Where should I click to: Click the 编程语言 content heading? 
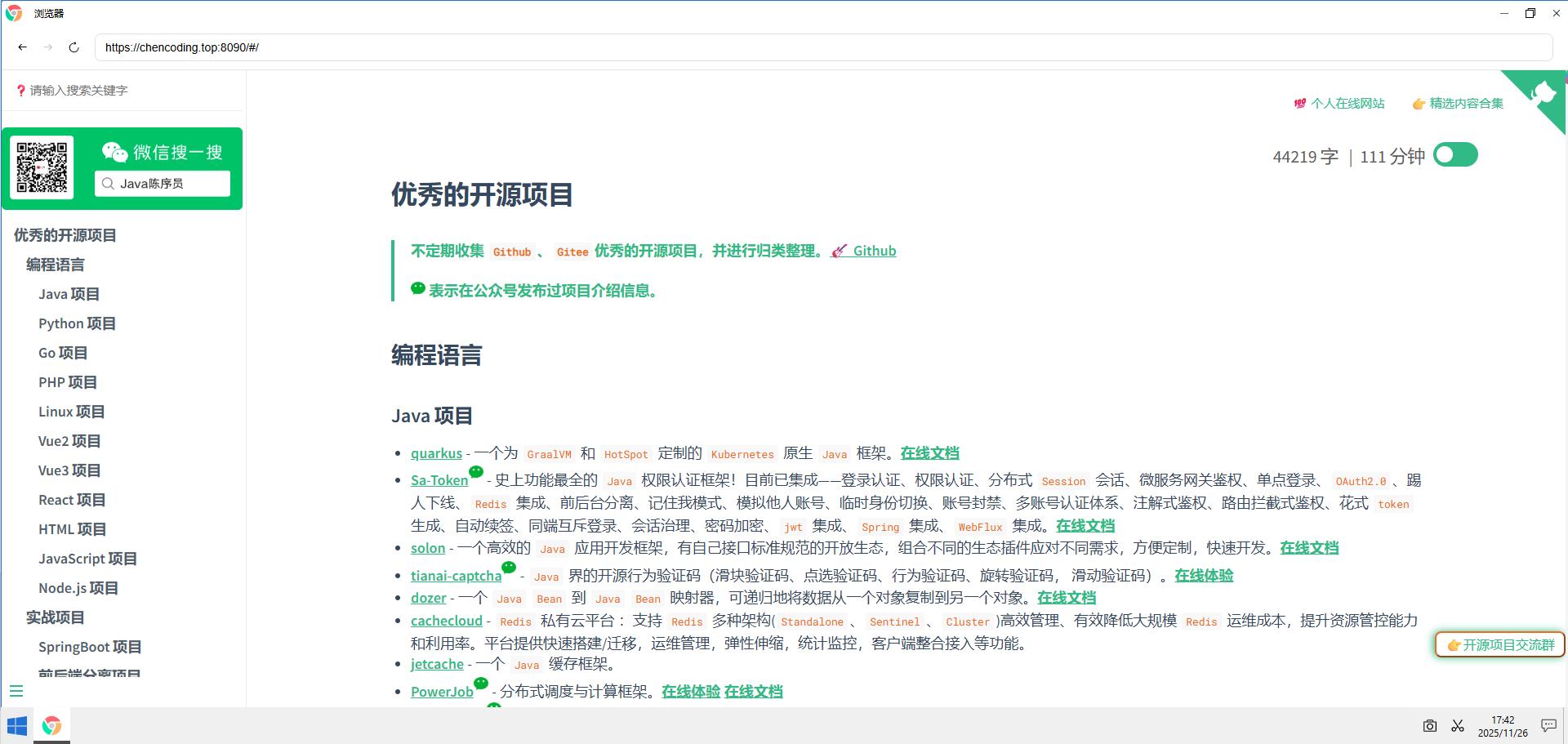point(437,355)
